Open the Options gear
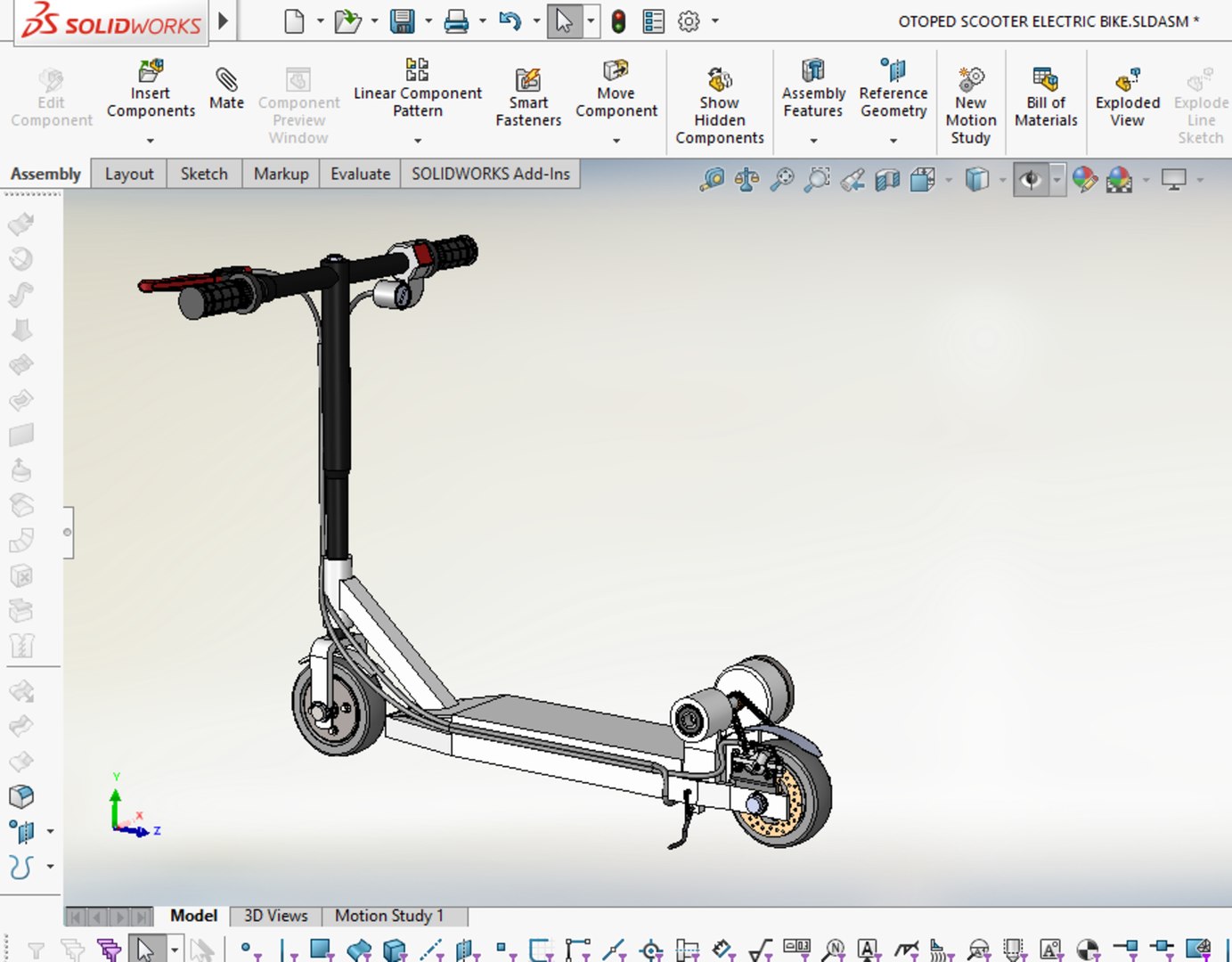This screenshot has width=1232, height=962. point(689,21)
